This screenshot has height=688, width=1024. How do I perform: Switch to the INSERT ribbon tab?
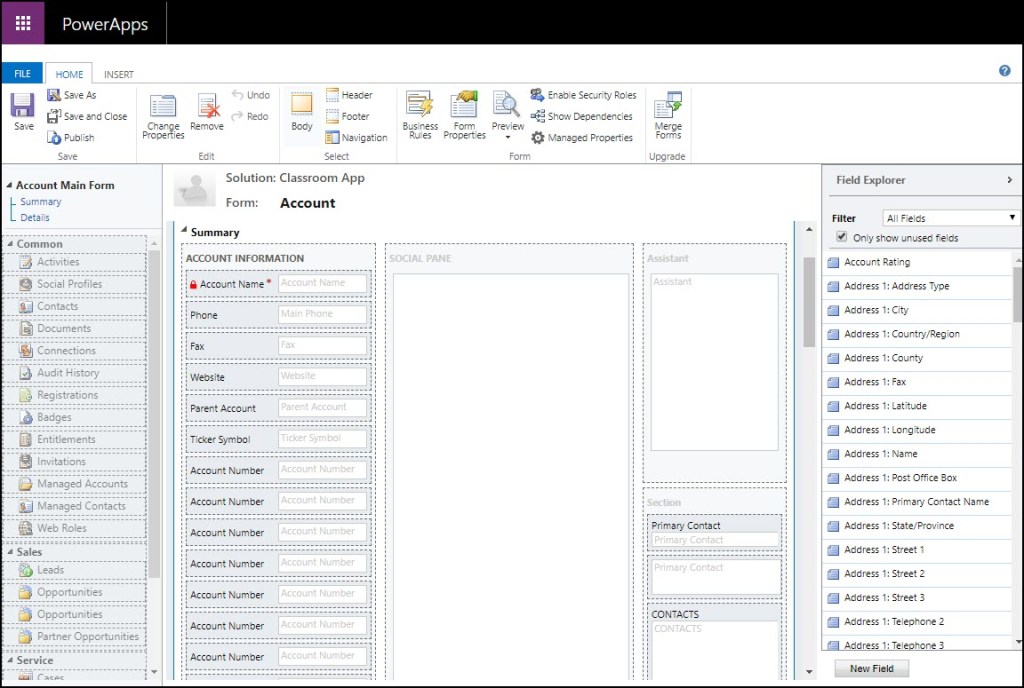point(119,74)
